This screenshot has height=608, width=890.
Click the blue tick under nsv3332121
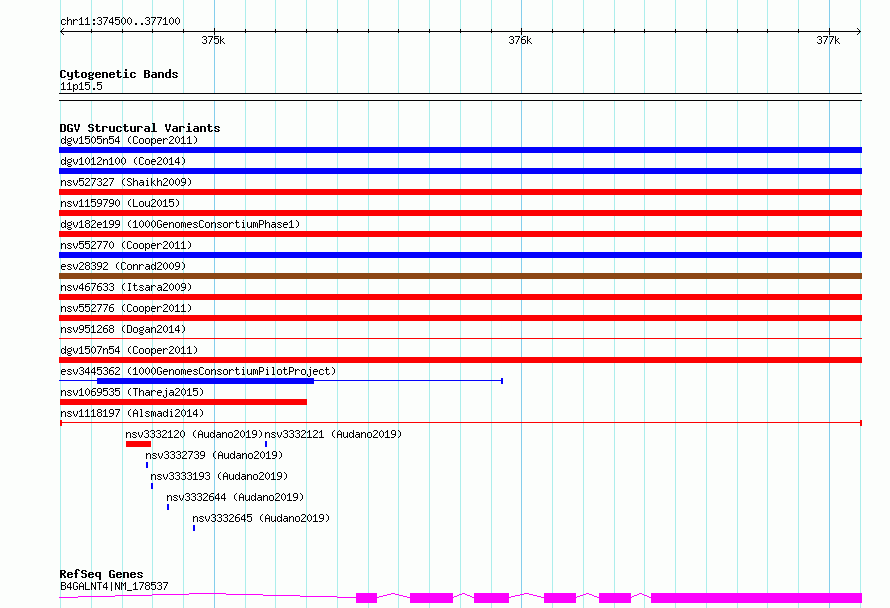pyautogui.click(x=266, y=444)
